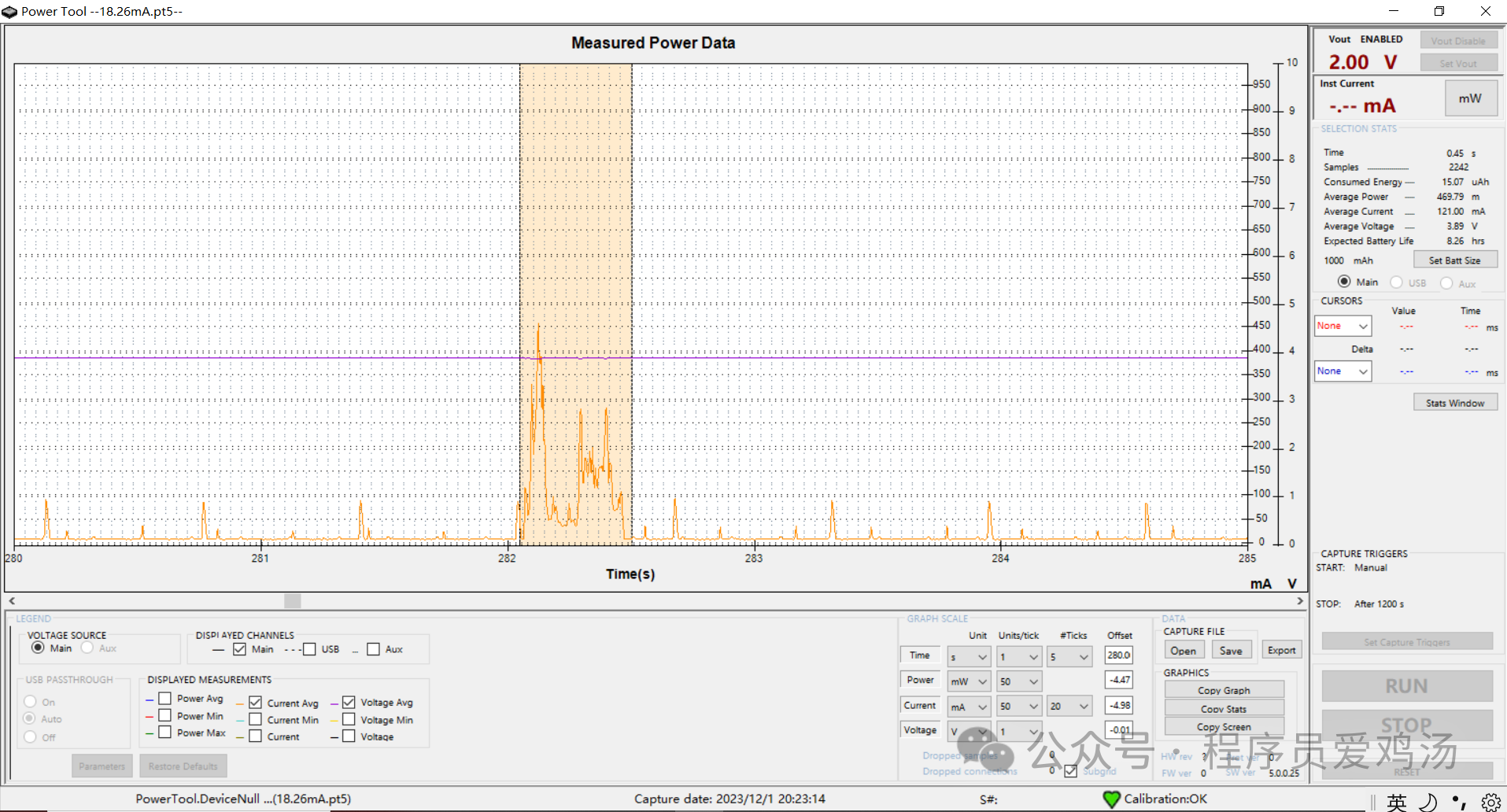Open the Current unit mA dropdown

point(969,707)
